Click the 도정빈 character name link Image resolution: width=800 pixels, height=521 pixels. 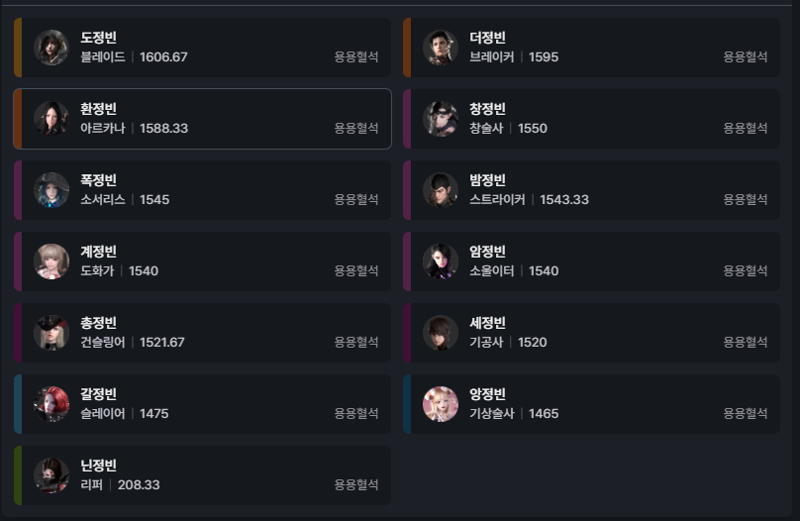pos(98,37)
